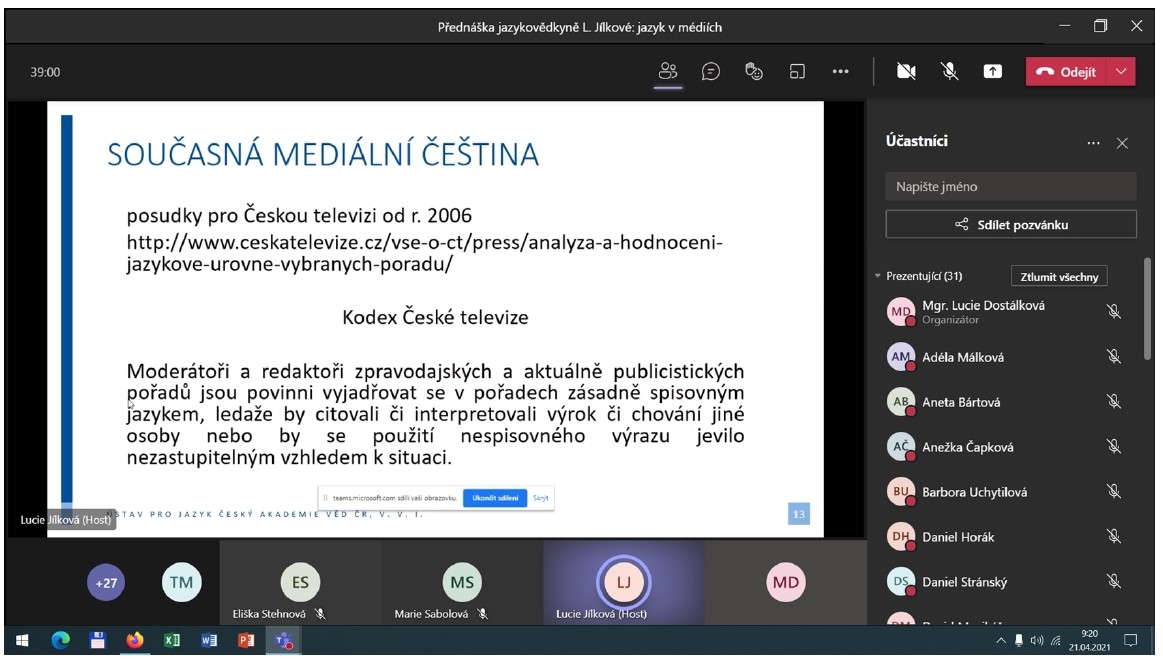Leave the meeting with Odejít

1066,71
